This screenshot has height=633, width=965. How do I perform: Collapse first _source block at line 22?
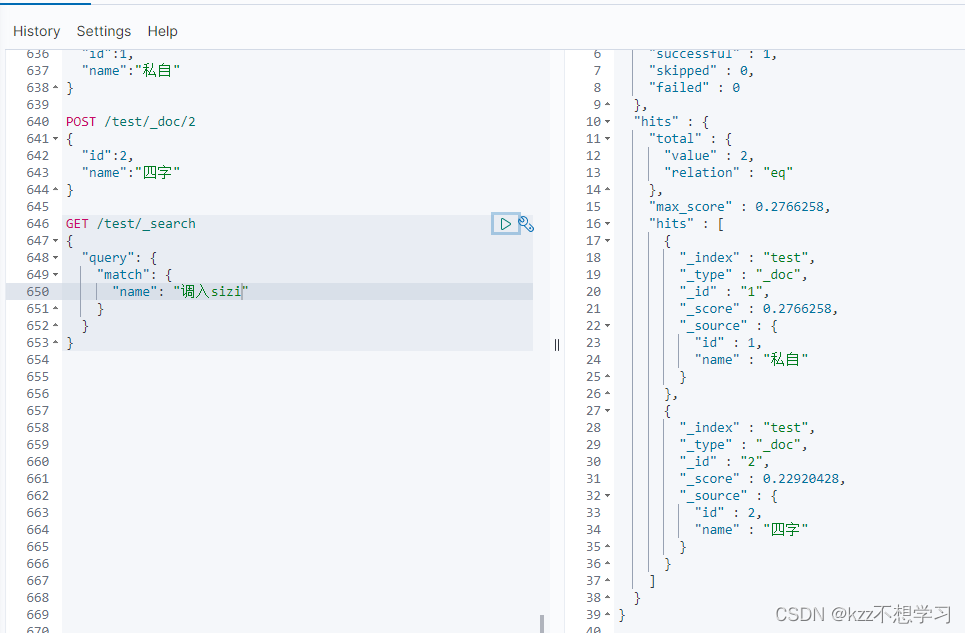(x=607, y=326)
